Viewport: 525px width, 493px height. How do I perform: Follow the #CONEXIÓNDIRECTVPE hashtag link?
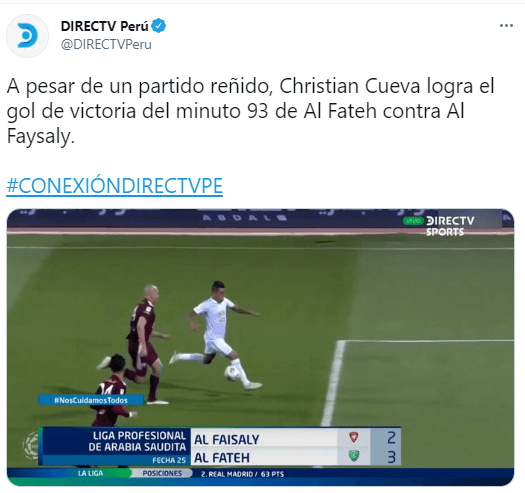pyautogui.click(x=115, y=186)
